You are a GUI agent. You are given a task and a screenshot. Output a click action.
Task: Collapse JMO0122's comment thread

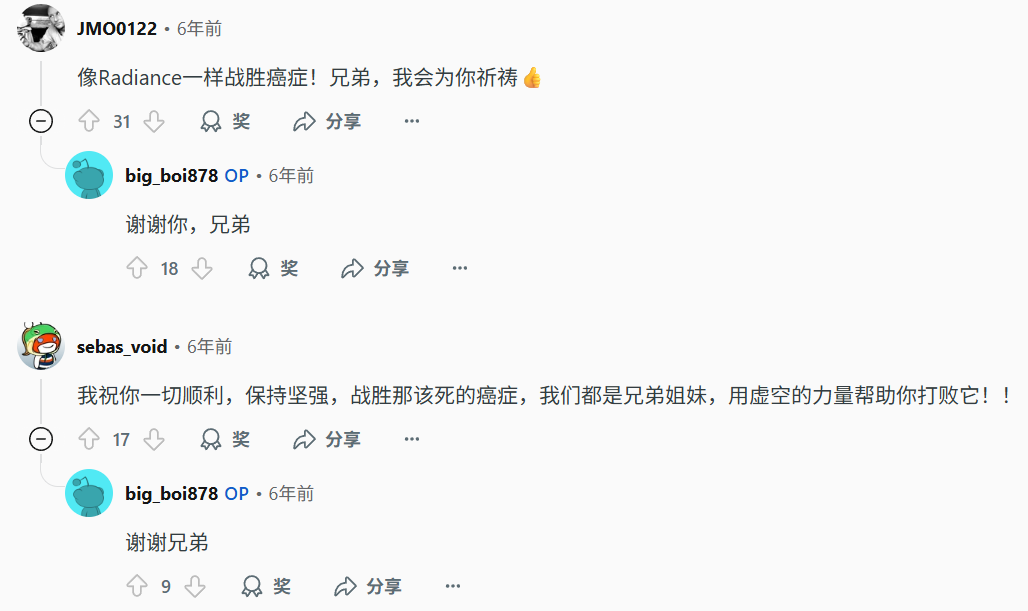41,121
